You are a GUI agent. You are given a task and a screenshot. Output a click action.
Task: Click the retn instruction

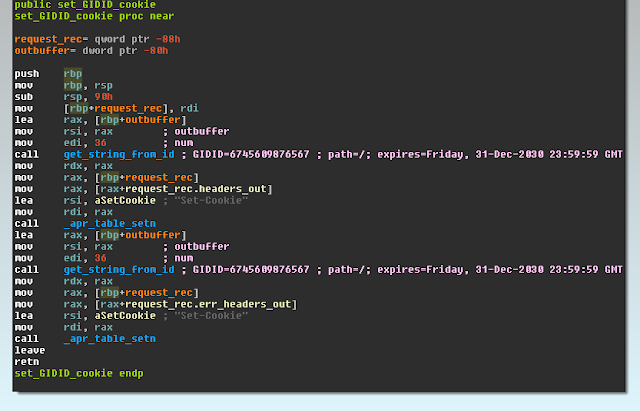click(27, 362)
